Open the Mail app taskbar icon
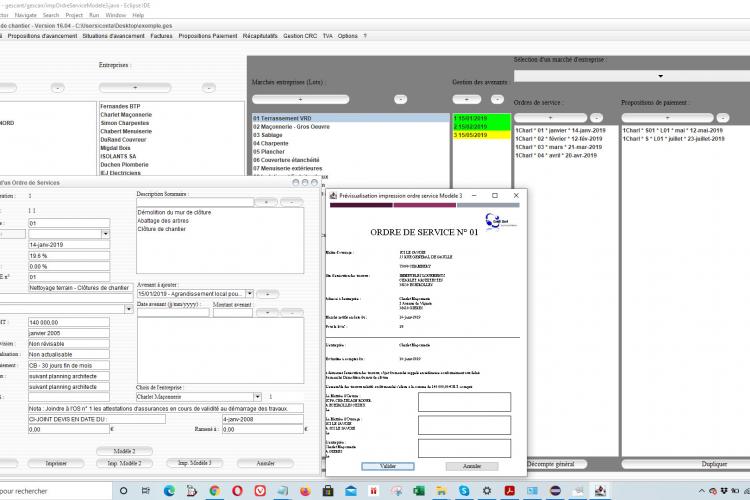The width and height of the screenshot is (750, 500). click(351, 490)
